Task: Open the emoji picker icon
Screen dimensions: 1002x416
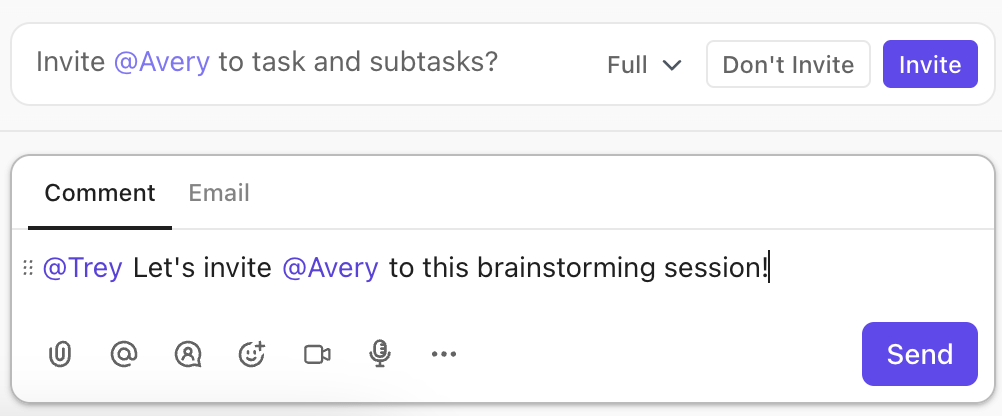Action: (251, 354)
